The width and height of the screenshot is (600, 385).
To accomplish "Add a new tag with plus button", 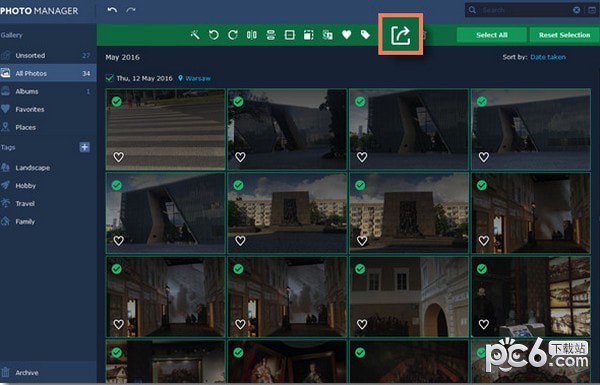I will (85, 147).
